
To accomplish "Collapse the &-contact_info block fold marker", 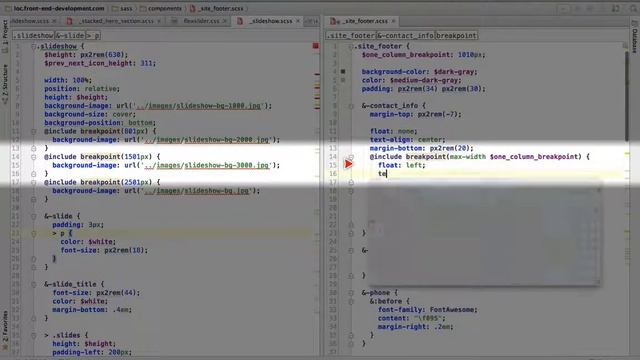I will [x=351, y=106].
